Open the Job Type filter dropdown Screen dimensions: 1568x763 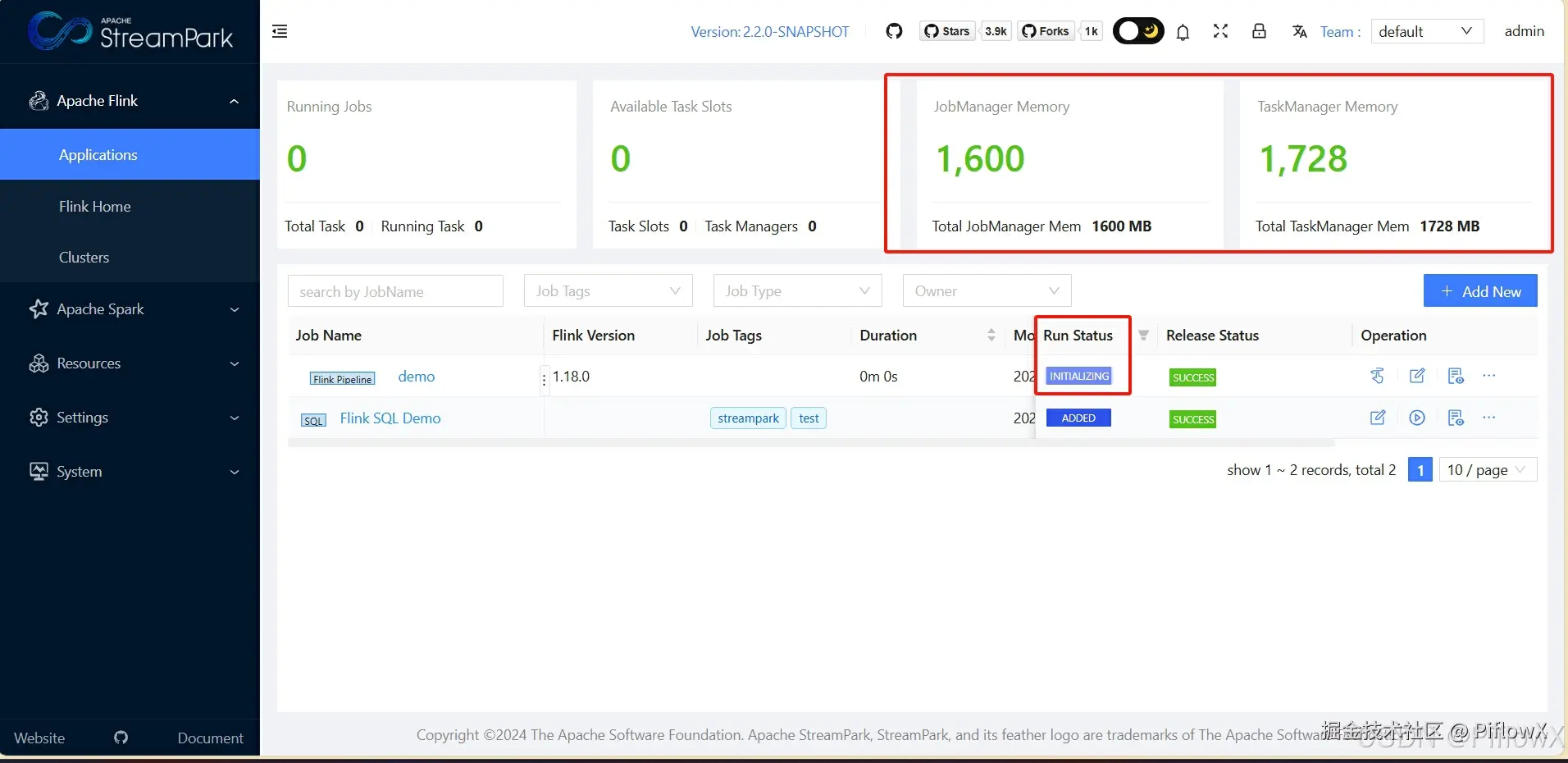(798, 290)
